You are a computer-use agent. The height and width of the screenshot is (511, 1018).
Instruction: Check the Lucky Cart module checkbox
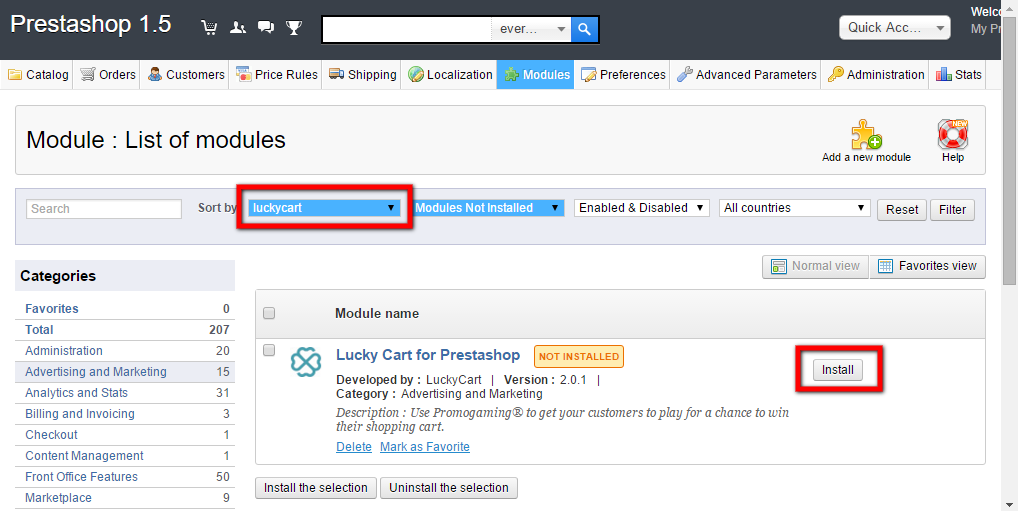tap(269, 351)
